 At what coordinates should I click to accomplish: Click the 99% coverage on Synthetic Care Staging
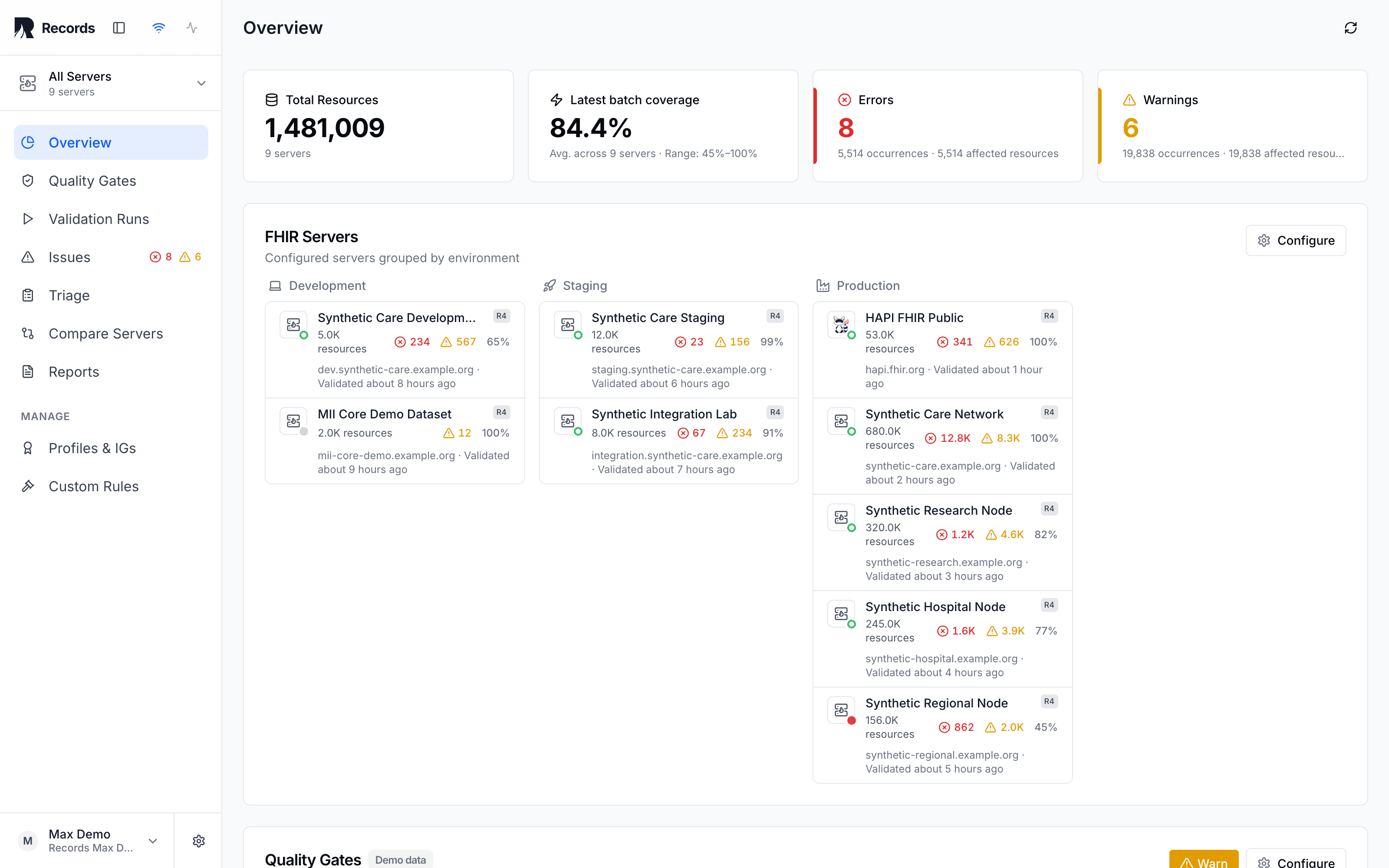tap(771, 342)
